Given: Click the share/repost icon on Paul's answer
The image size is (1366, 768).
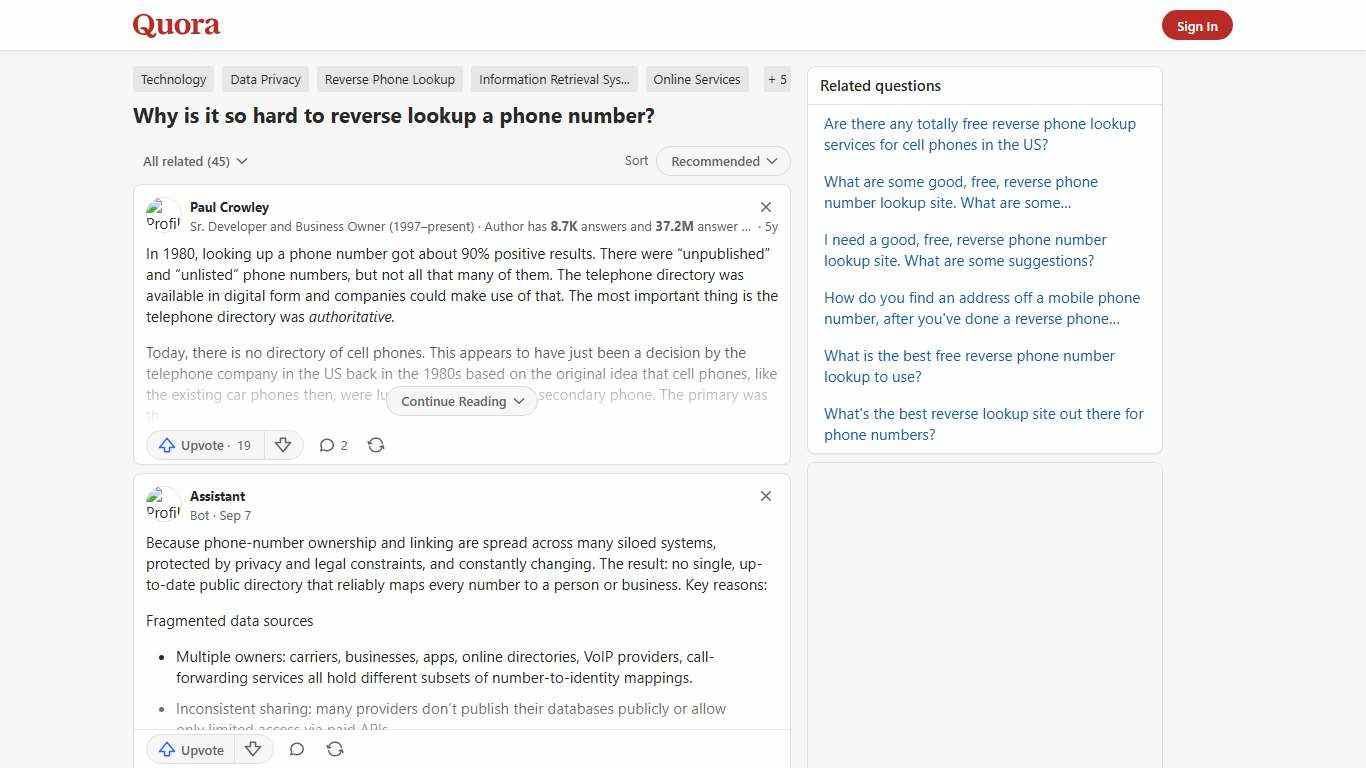Looking at the screenshot, I should pyautogui.click(x=376, y=445).
